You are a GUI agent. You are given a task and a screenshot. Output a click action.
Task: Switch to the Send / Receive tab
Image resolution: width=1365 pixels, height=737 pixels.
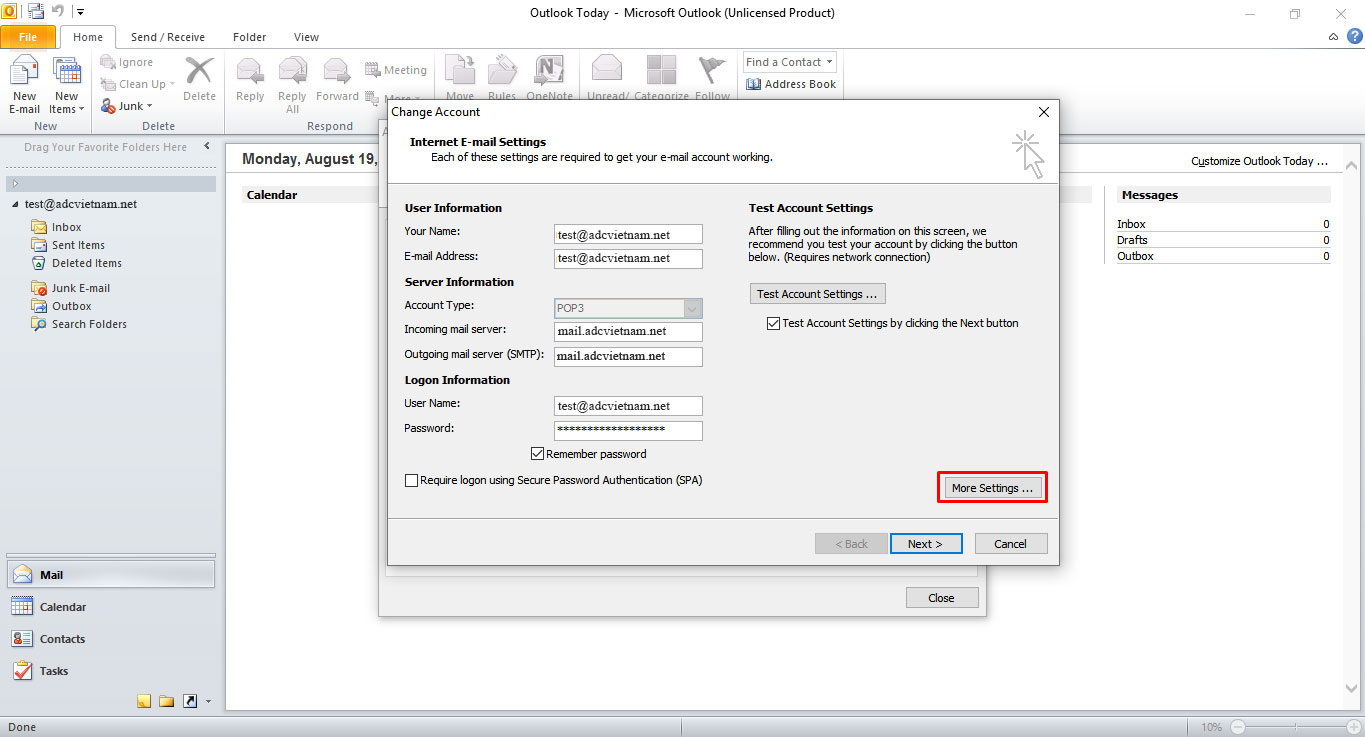(167, 37)
